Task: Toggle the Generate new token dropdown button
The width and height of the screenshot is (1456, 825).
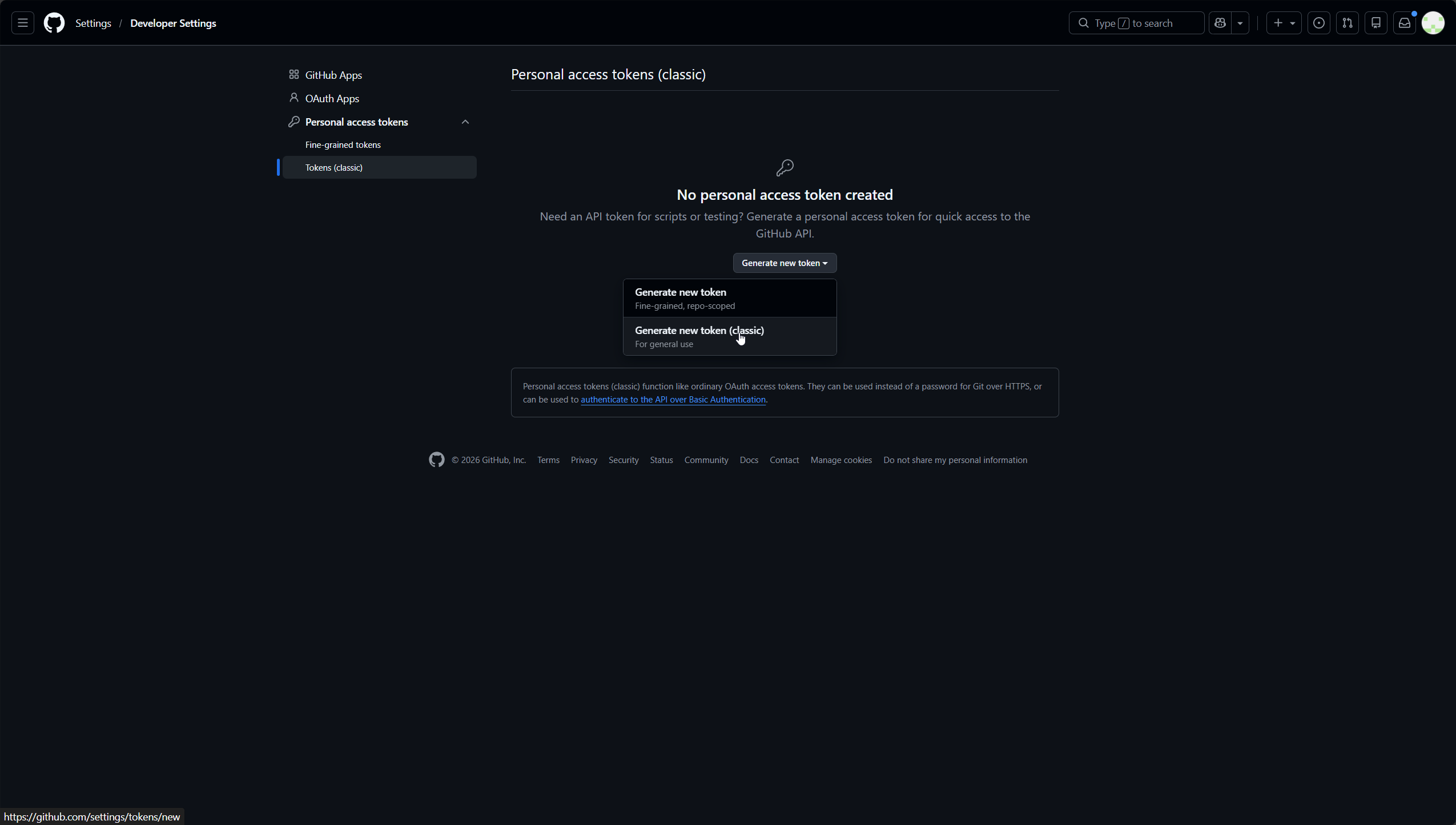Action: 785,263
